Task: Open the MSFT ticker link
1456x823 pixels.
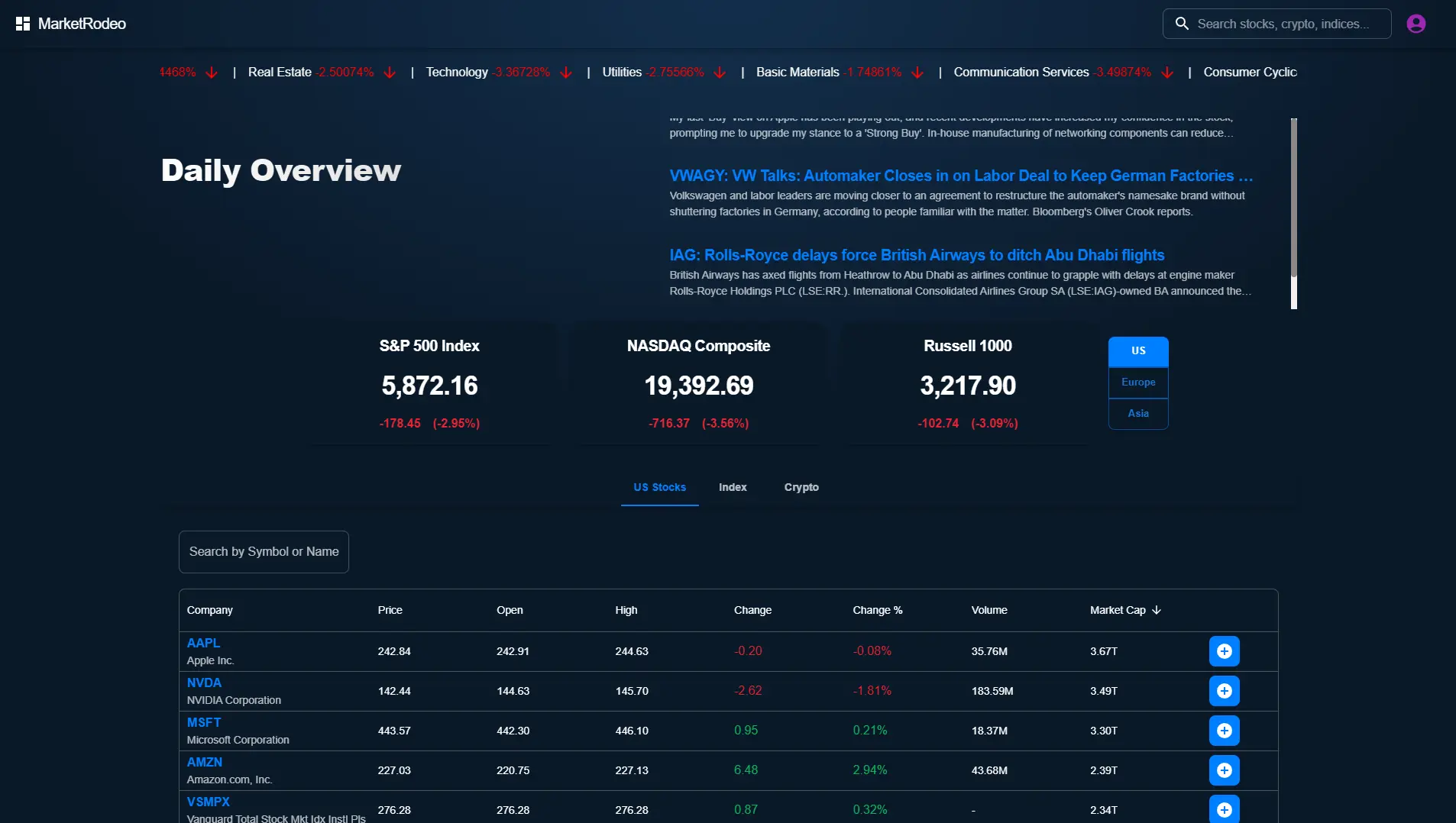Action: (204, 722)
